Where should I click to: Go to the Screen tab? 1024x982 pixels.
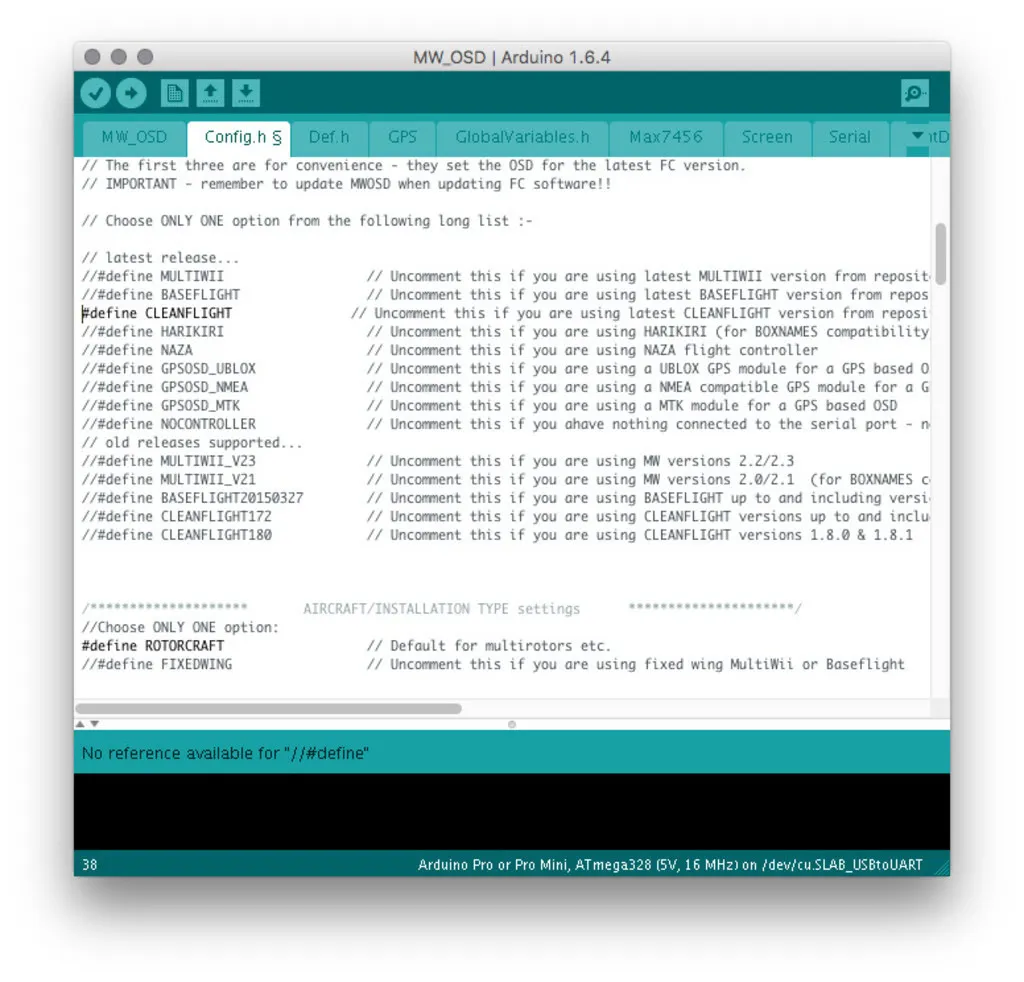767,138
